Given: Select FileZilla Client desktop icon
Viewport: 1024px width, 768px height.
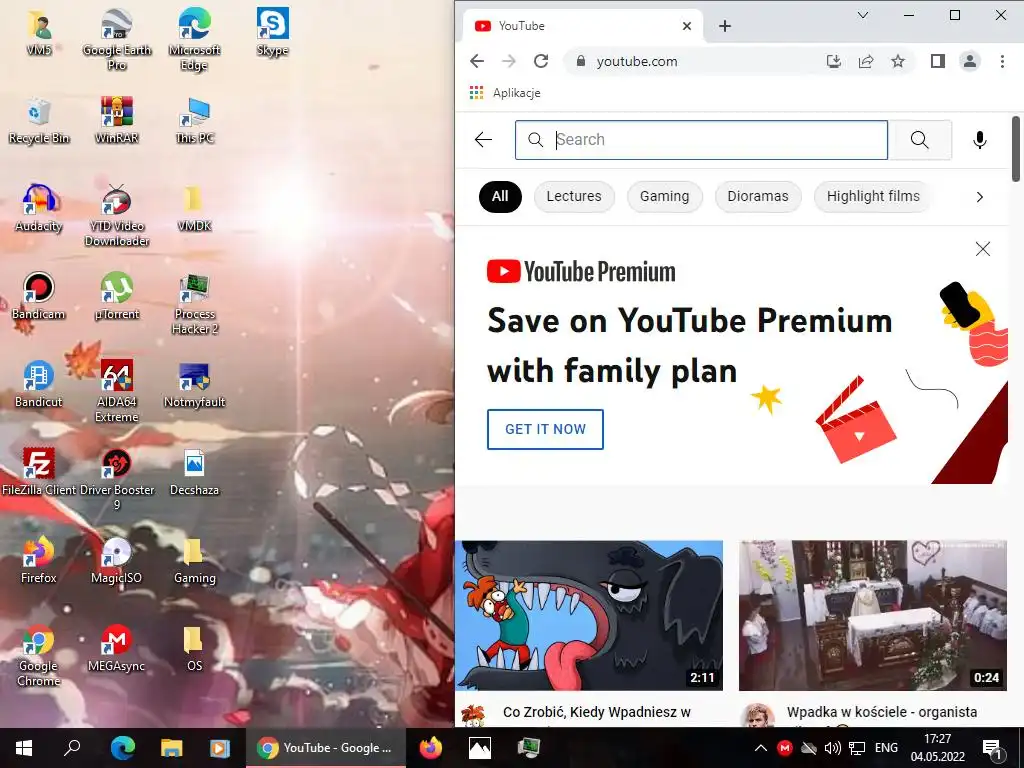Looking at the screenshot, I should tap(39, 473).
